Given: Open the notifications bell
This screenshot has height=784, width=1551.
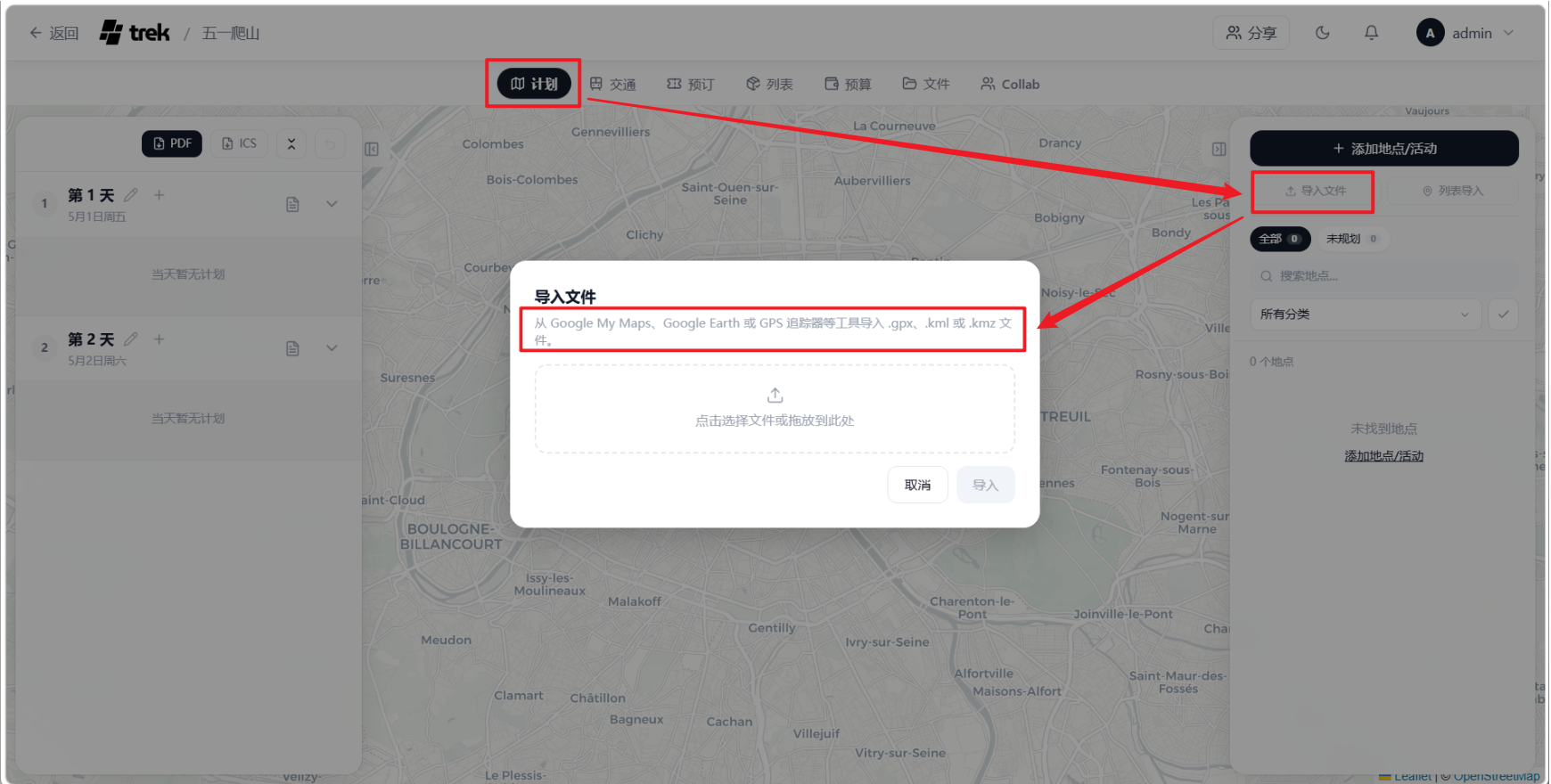Looking at the screenshot, I should tap(1371, 33).
